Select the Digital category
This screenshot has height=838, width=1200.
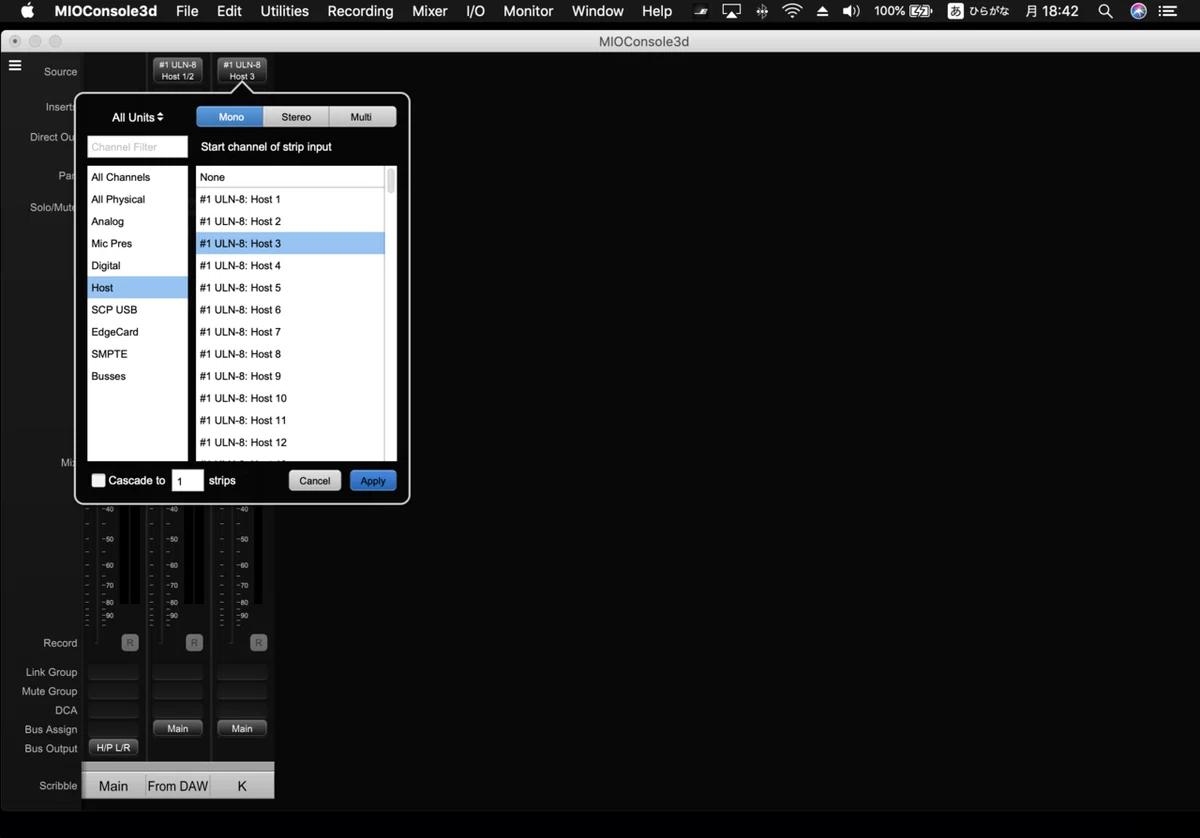137,265
